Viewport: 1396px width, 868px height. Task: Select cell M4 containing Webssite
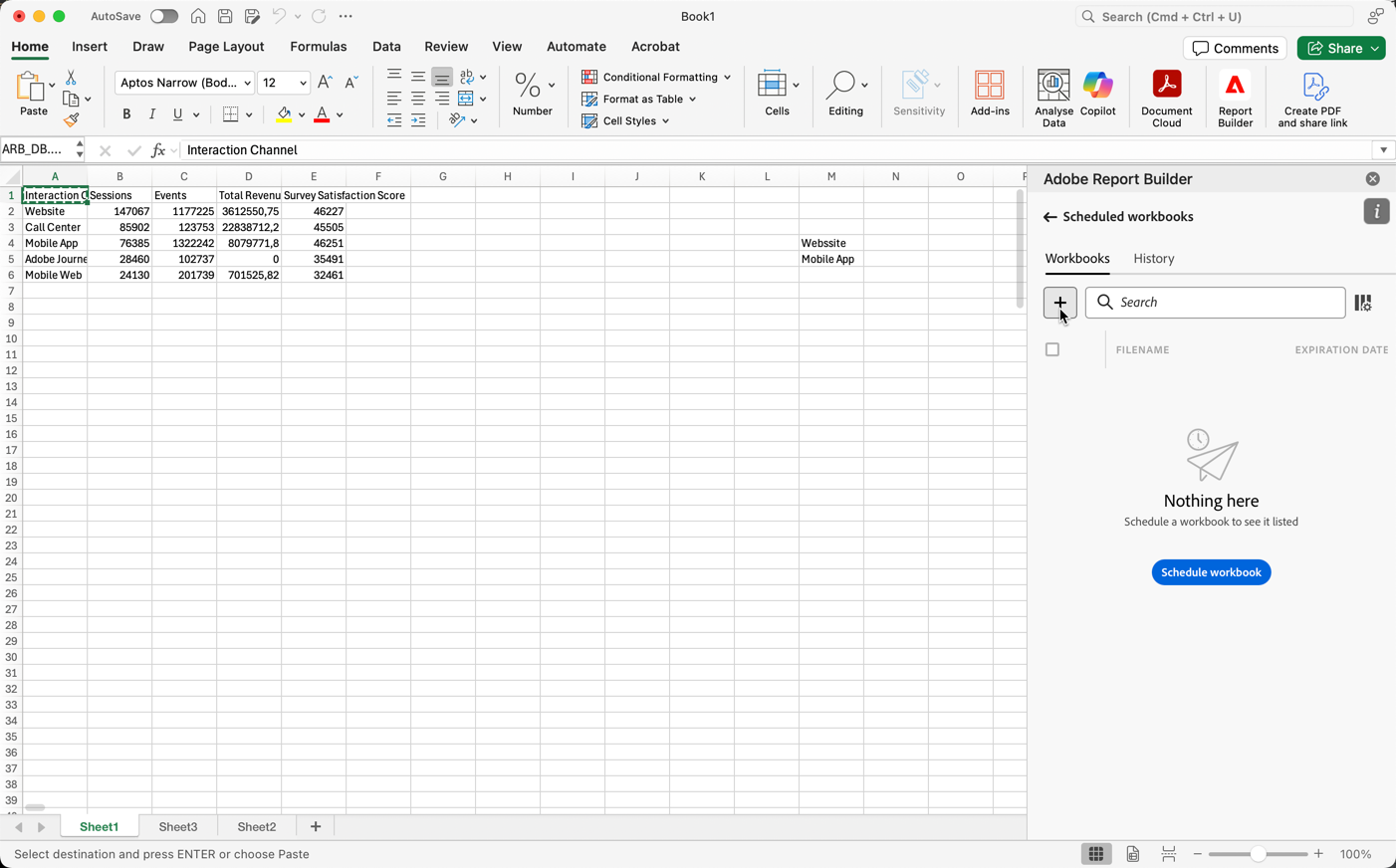pyautogui.click(x=830, y=243)
